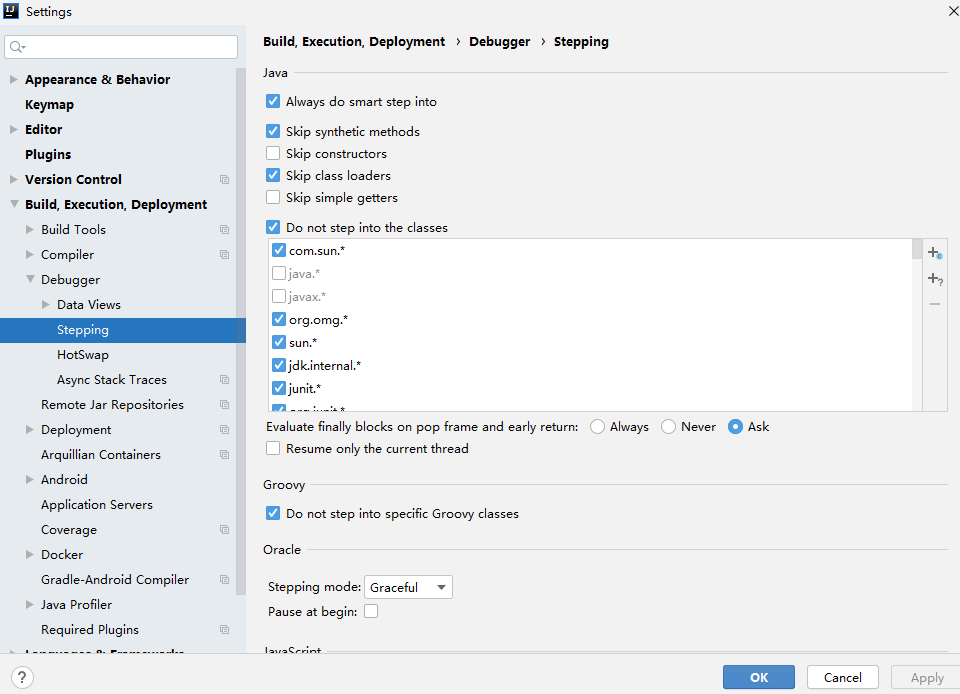Uncheck the com.sun.* class filter
960x694 pixels.
(x=279, y=251)
